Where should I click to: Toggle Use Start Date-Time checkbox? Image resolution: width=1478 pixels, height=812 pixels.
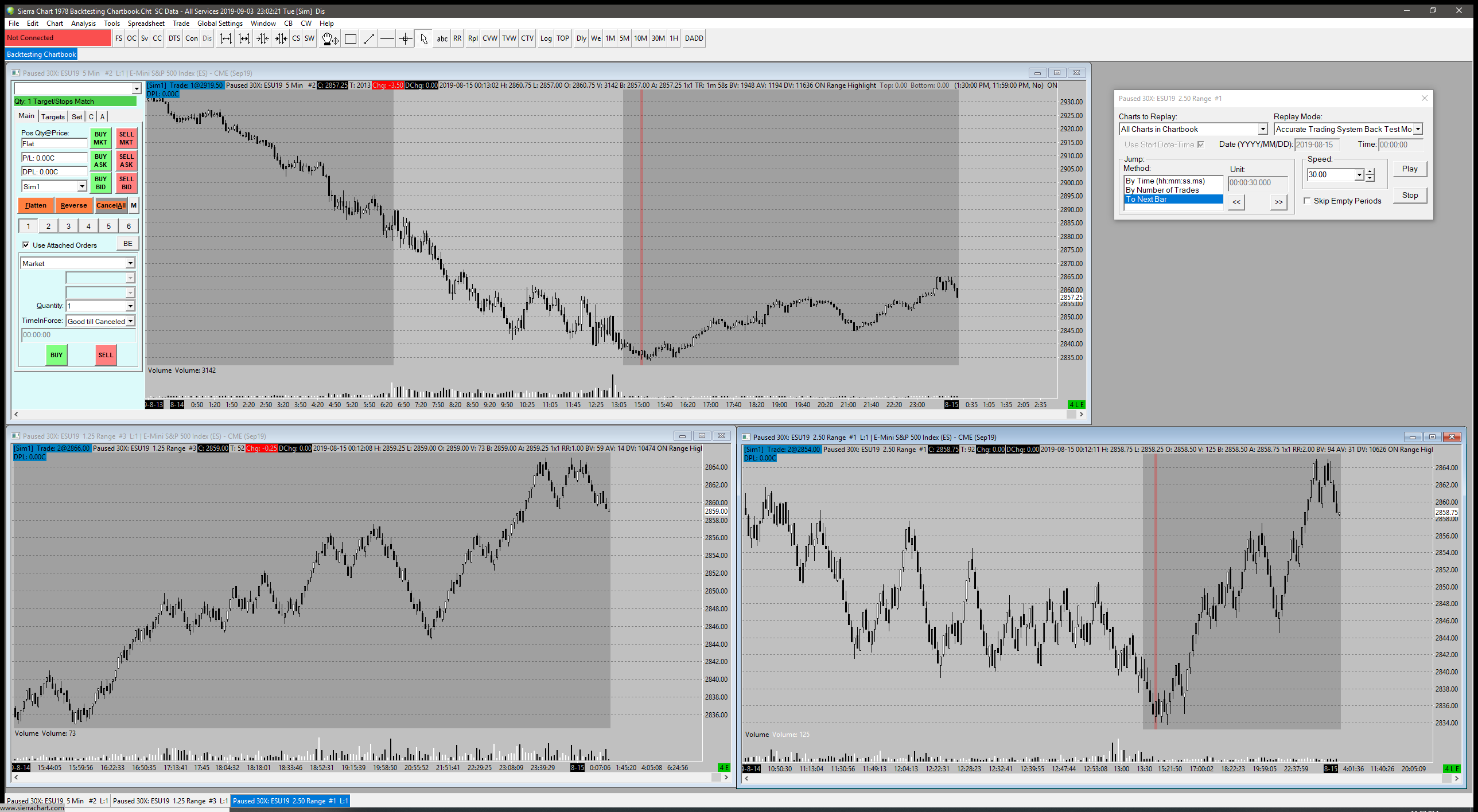pos(1201,145)
